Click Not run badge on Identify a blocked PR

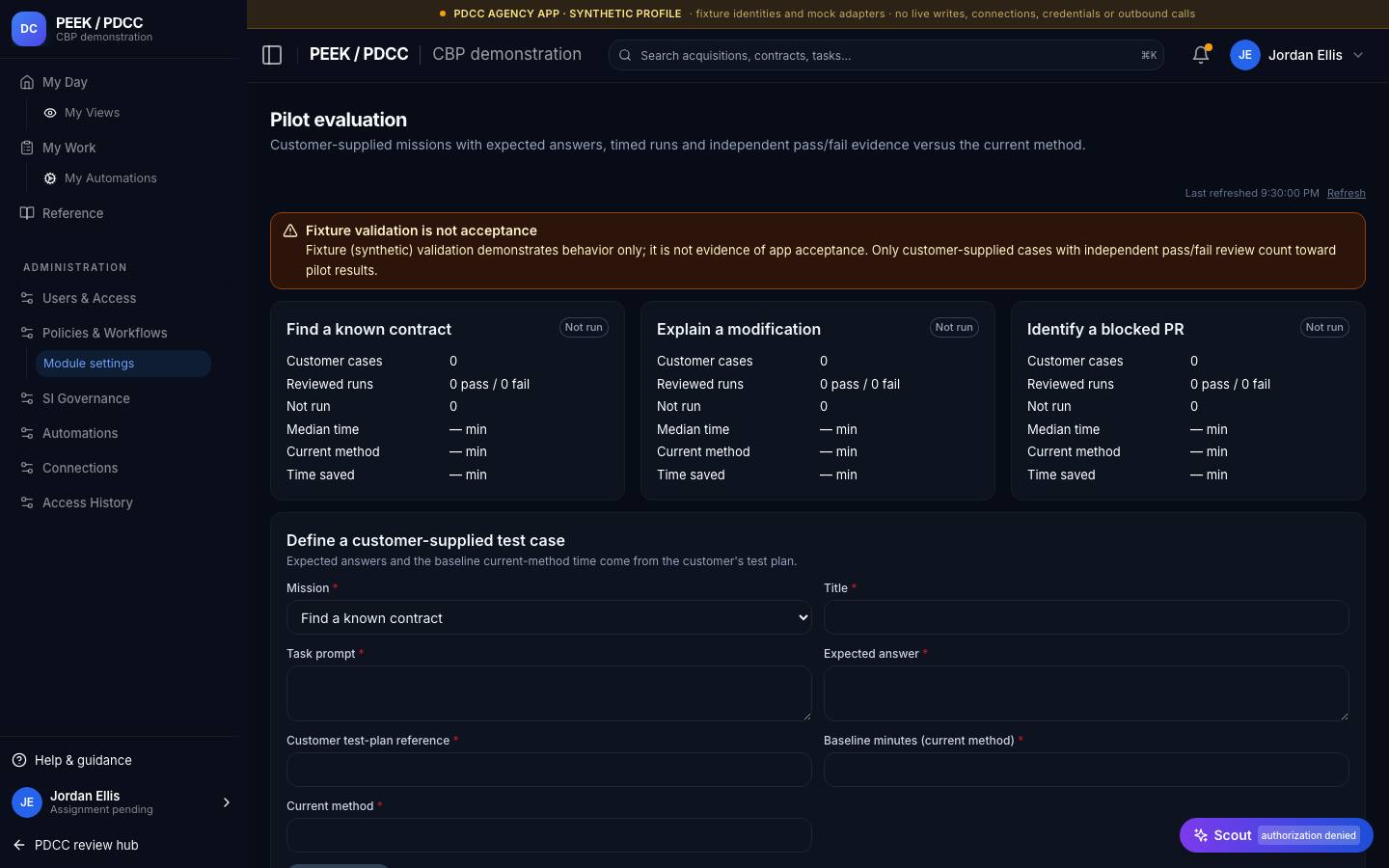tap(1324, 328)
